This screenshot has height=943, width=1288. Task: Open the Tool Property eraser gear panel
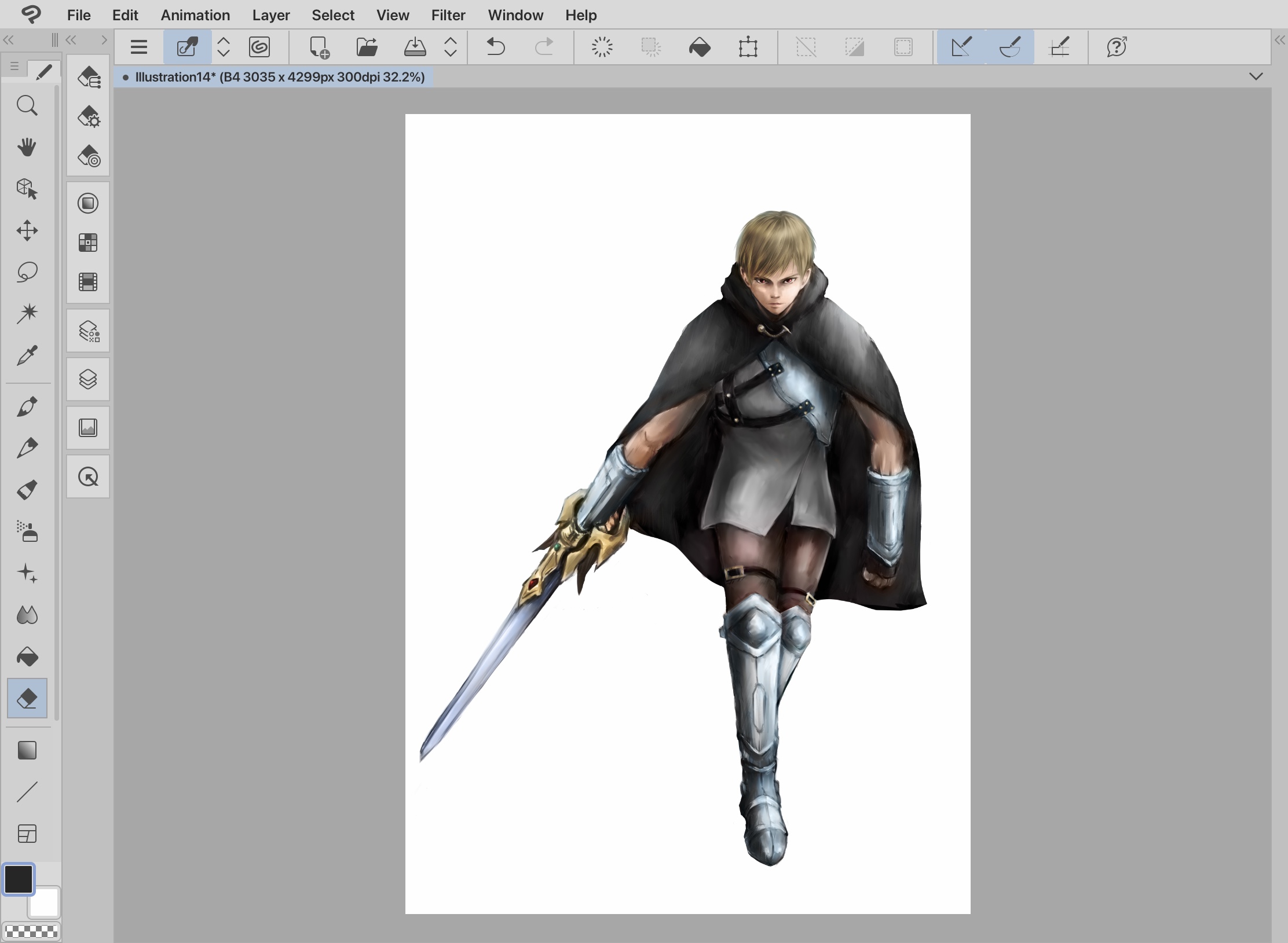(x=89, y=116)
